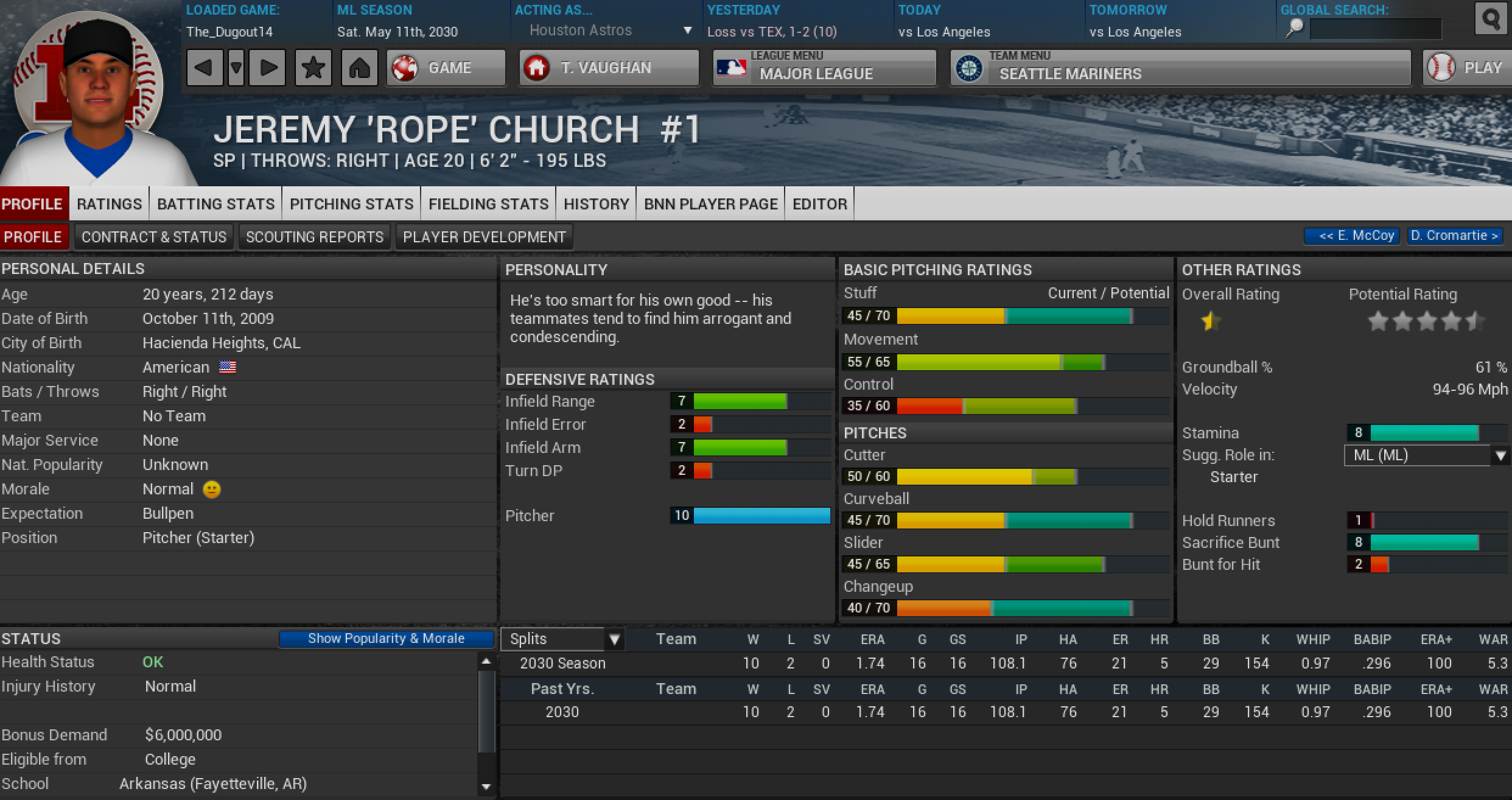1512x800 pixels.
Task: Go to next player D. Cromartie
Action: 1454,236
